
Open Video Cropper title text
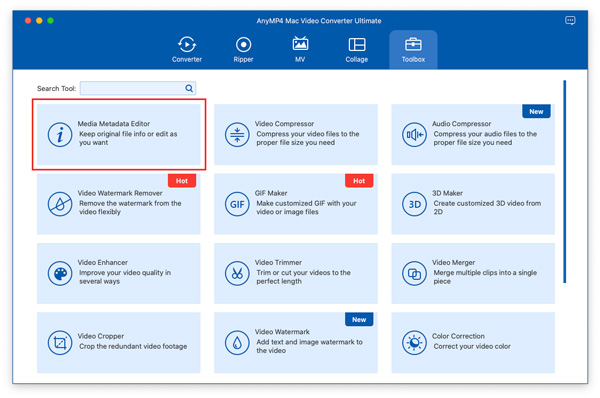(101, 336)
